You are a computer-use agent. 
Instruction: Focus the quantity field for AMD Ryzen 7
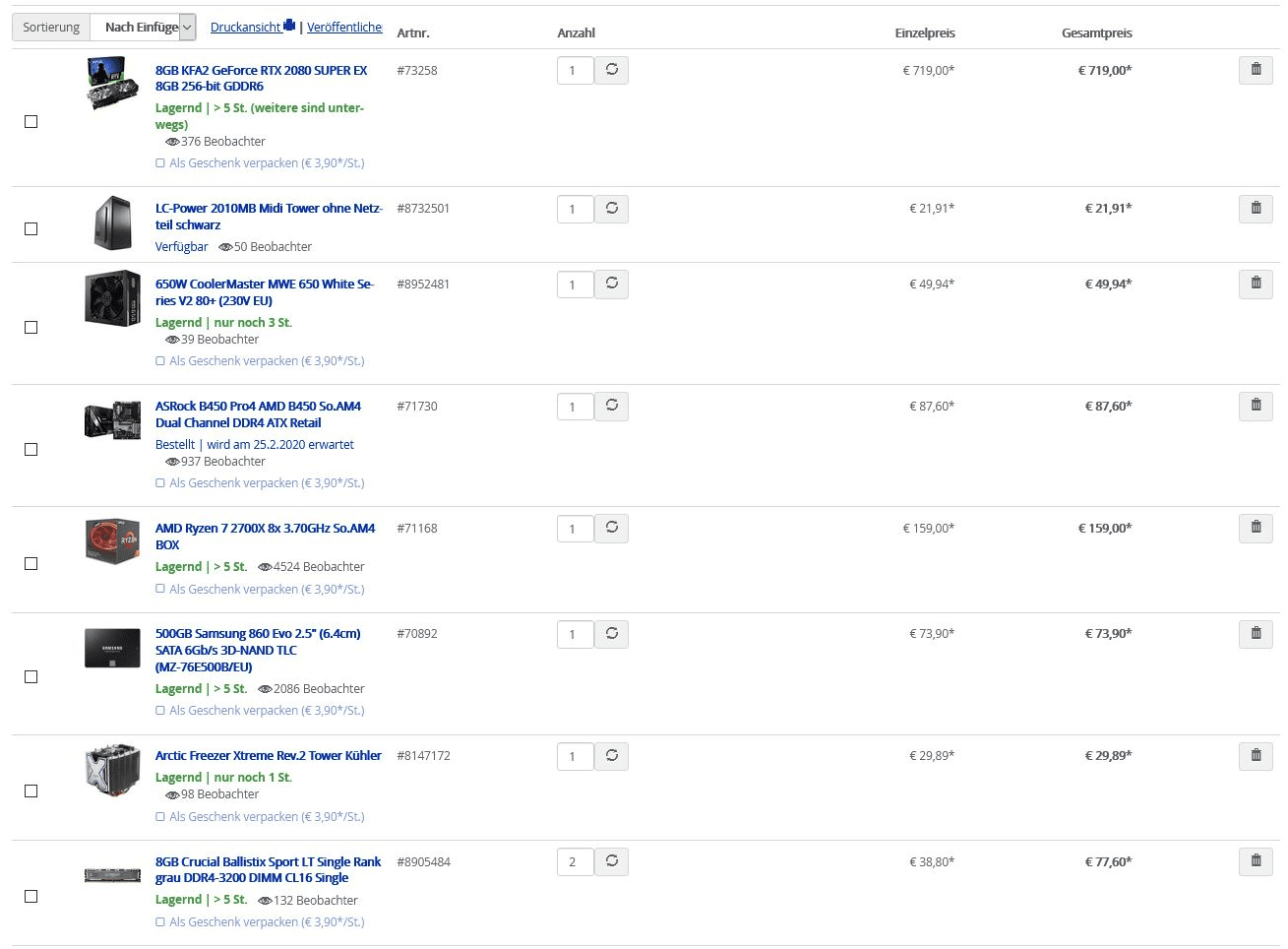pyautogui.click(x=575, y=529)
